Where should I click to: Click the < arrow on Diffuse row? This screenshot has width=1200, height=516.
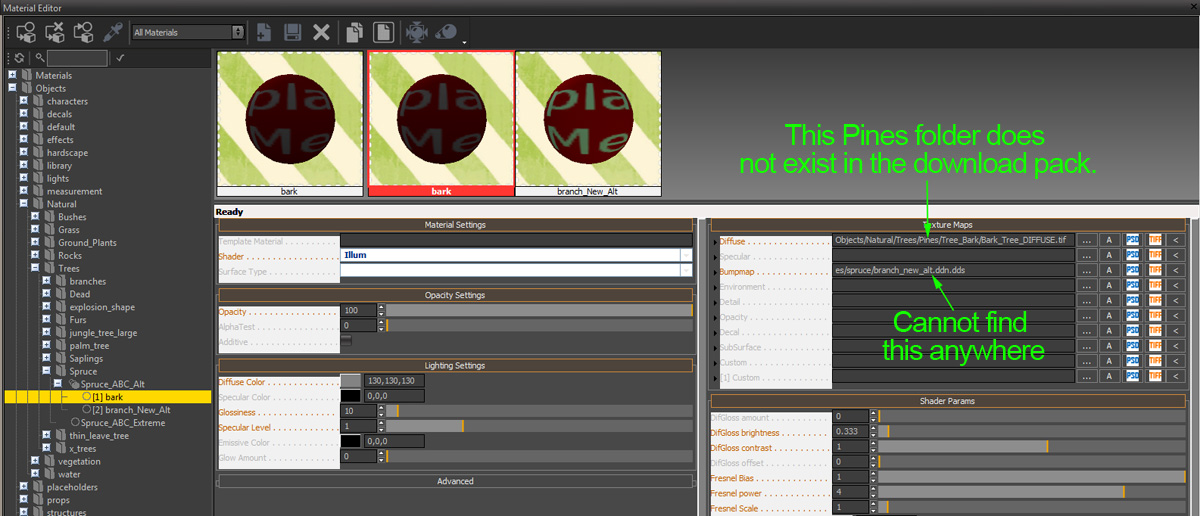click(1176, 240)
